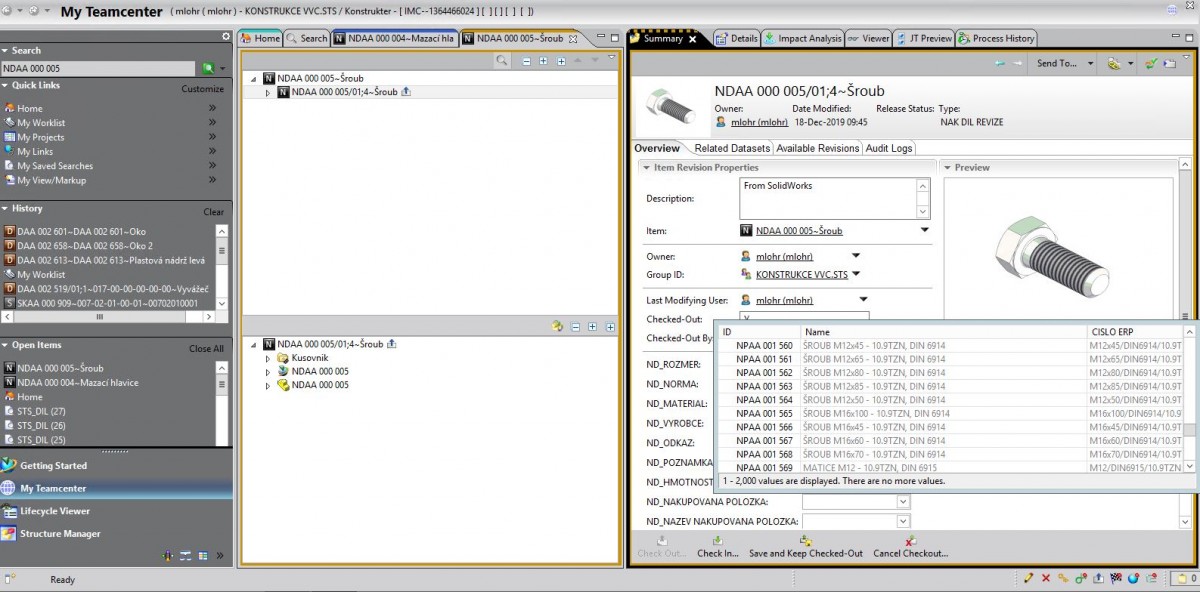Open Getting Started application

(53, 466)
